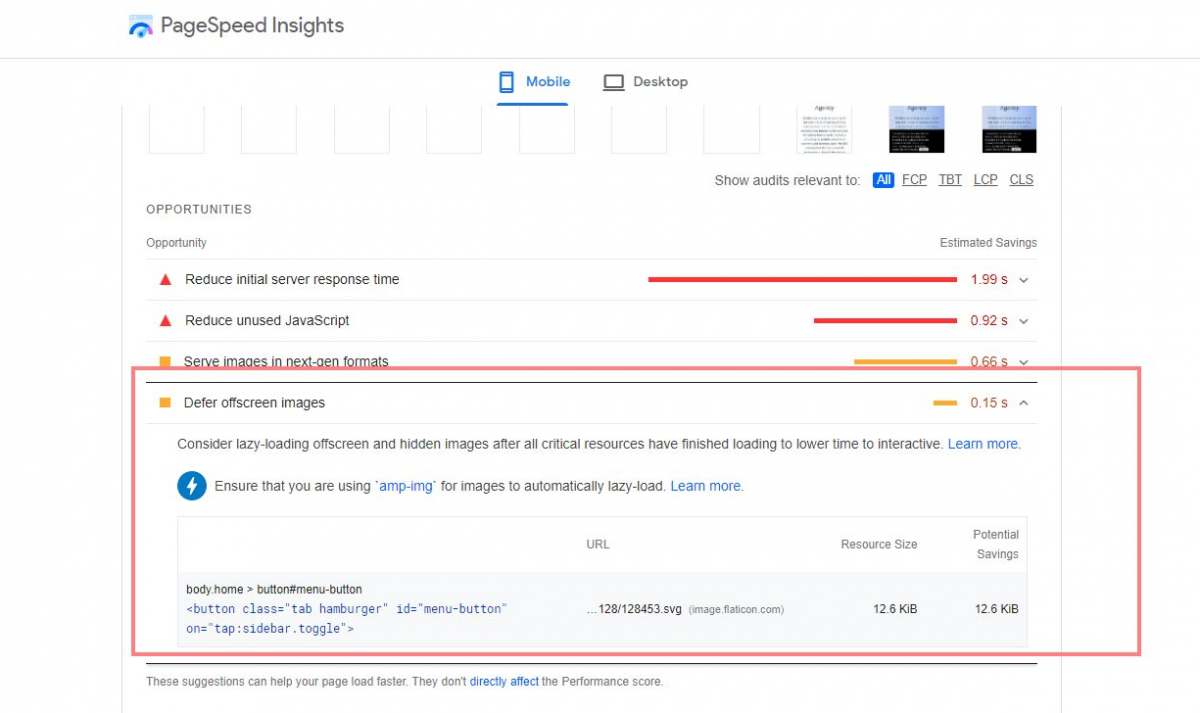The height and width of the screenshot is (713, 1200).
Task: Click the desktop monitor icon
Action: pos(614,82)
